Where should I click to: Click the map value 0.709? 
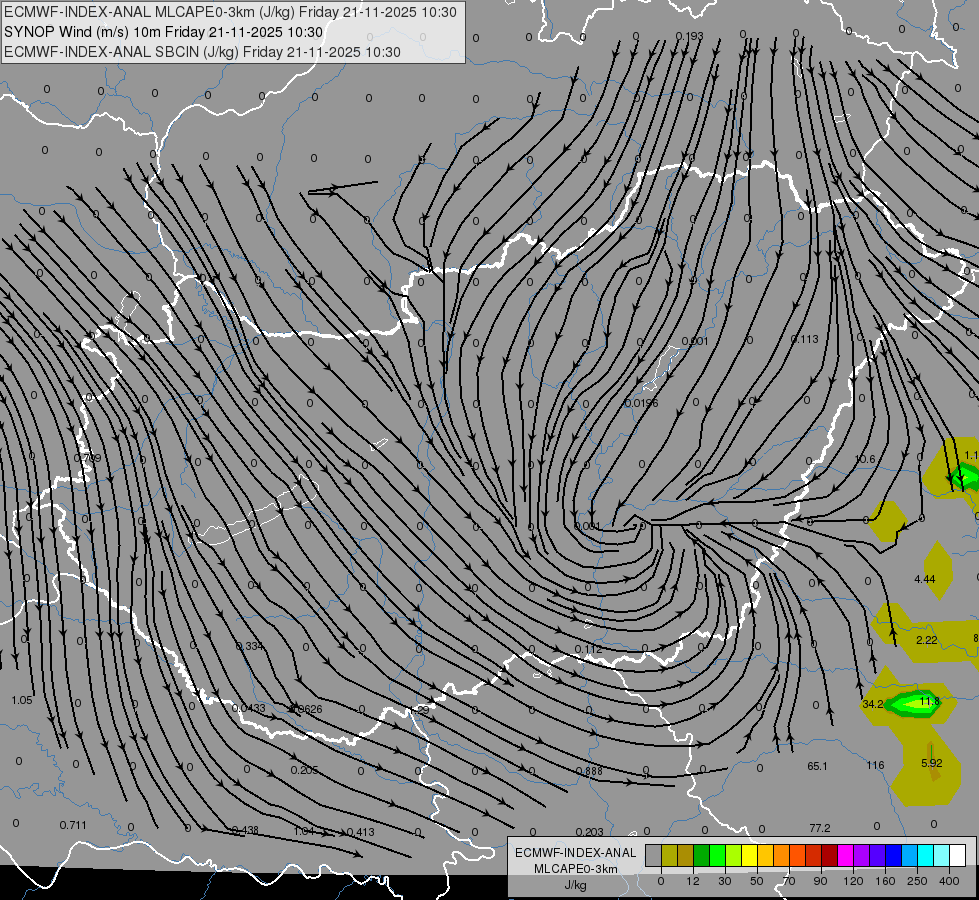[87, 458]
